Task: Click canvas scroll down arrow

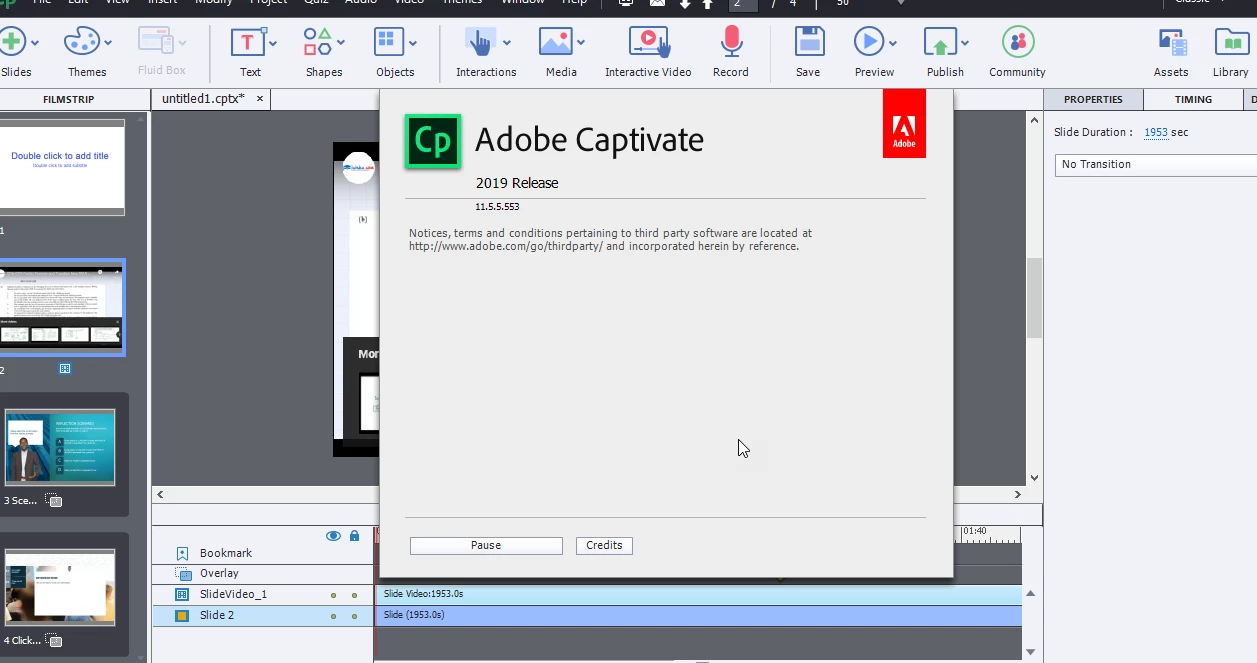Action: point(1034,478)
